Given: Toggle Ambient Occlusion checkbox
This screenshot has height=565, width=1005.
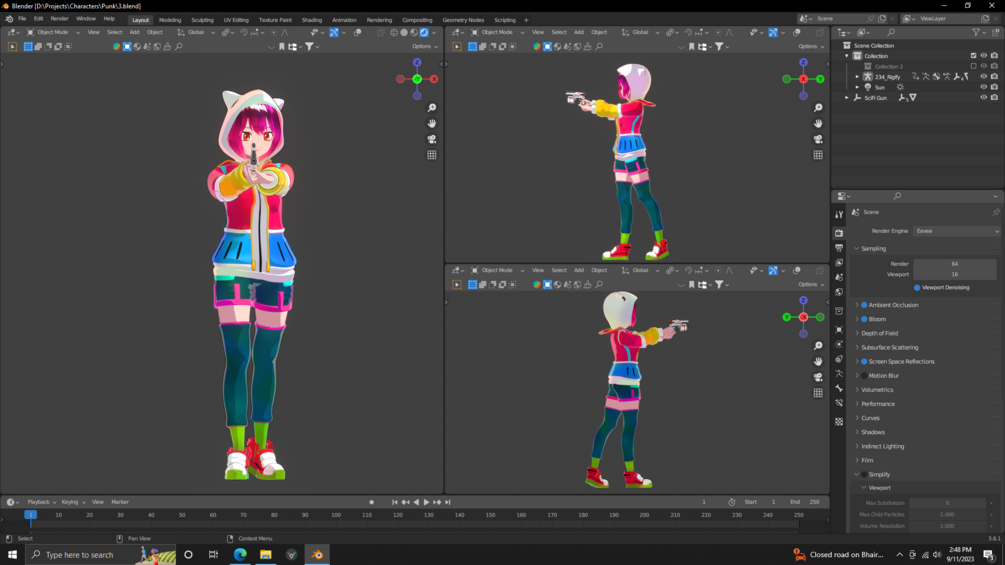Looking at the screenshot, I should tap(864, 305).
